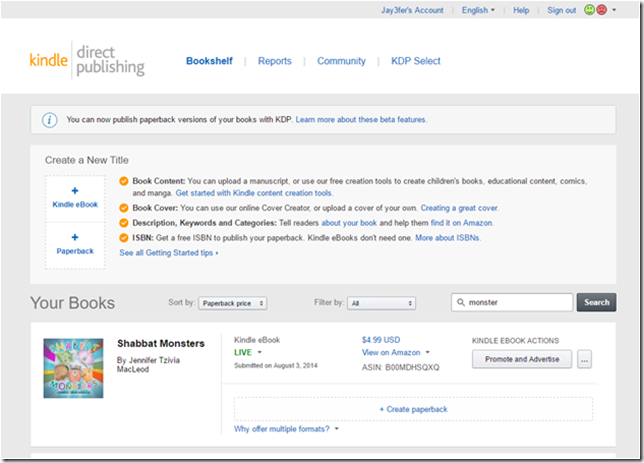
Task: Open the Bookshelf tab
Action: click(x=209, y=61)
